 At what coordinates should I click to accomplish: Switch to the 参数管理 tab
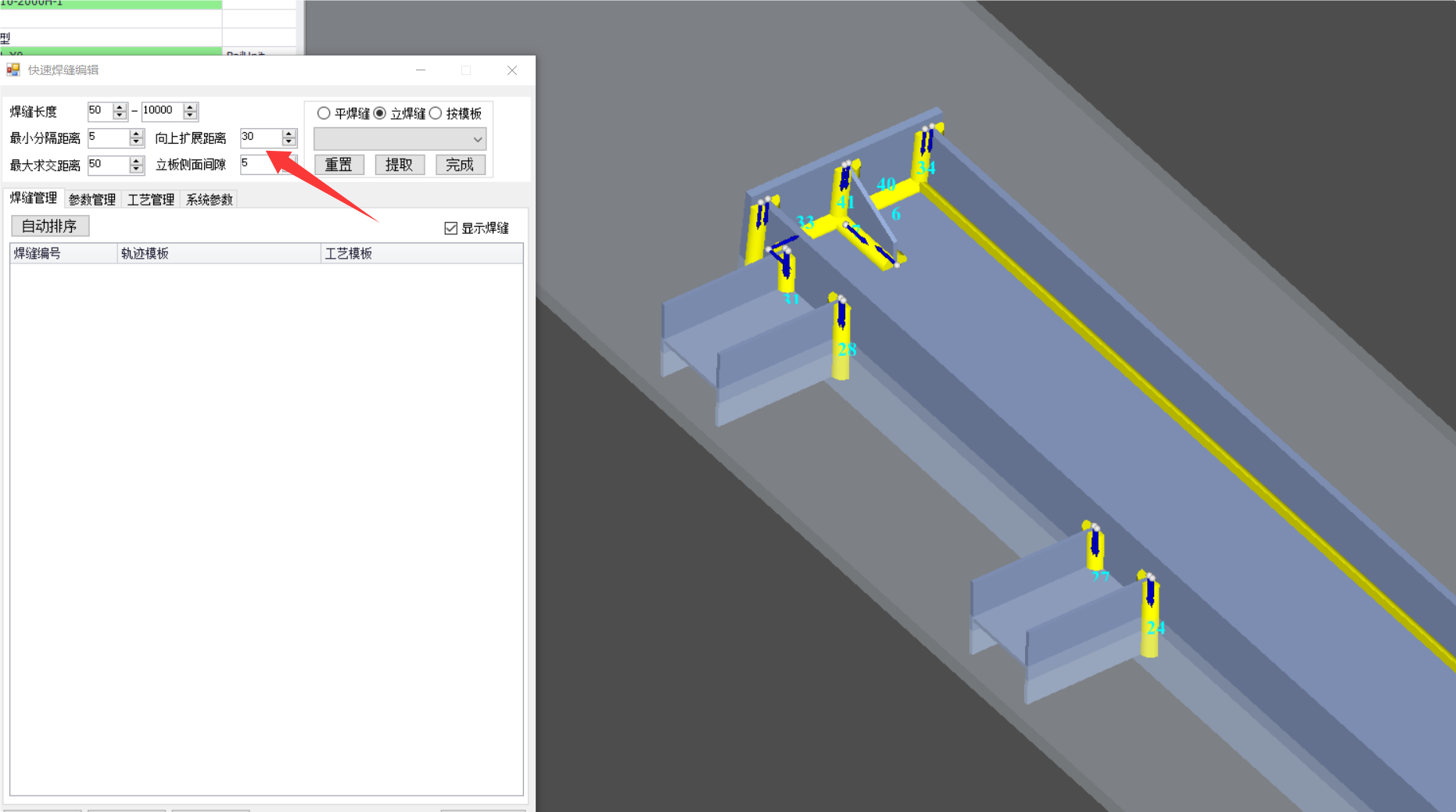tap(92, 199)
